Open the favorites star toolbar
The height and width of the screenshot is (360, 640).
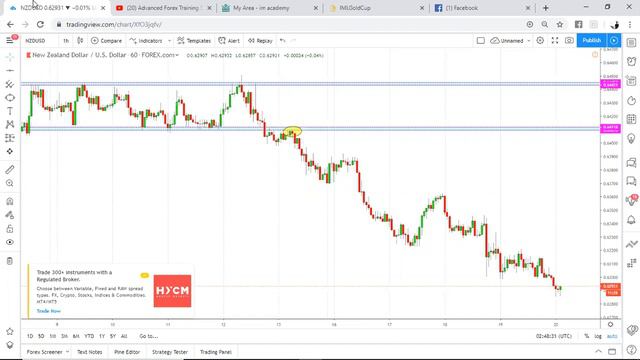coord(10,331)
